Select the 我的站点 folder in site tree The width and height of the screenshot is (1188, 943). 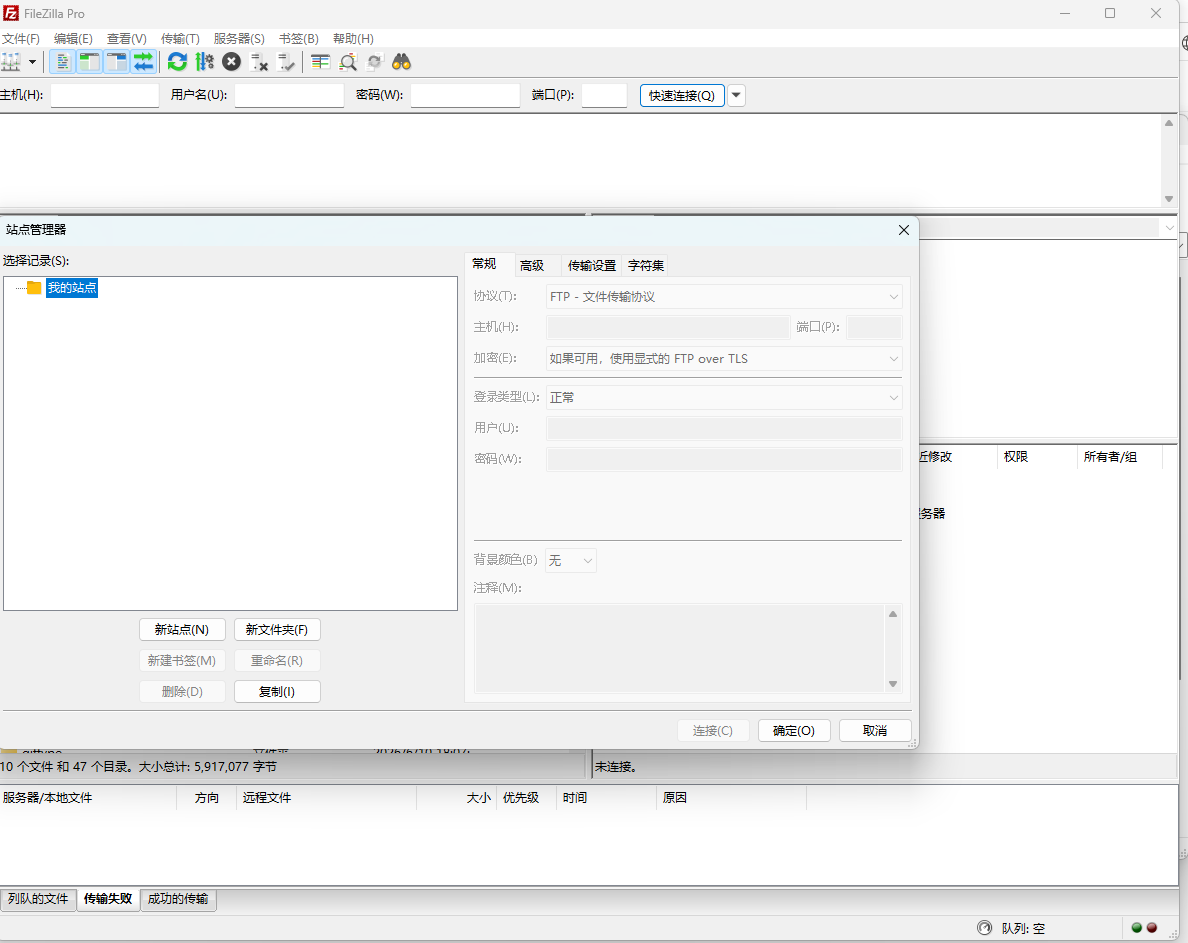coord(72,288)
